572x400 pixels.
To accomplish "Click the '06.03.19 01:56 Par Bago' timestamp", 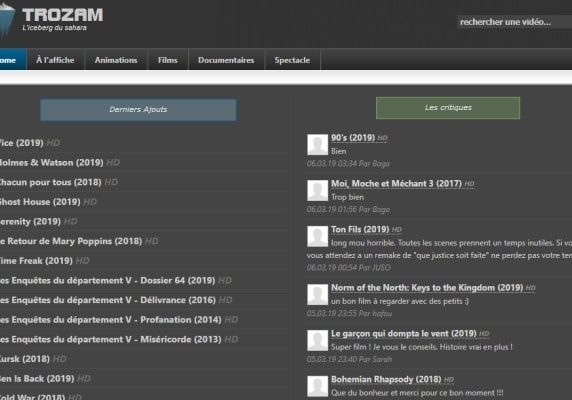I will point(348,210).
